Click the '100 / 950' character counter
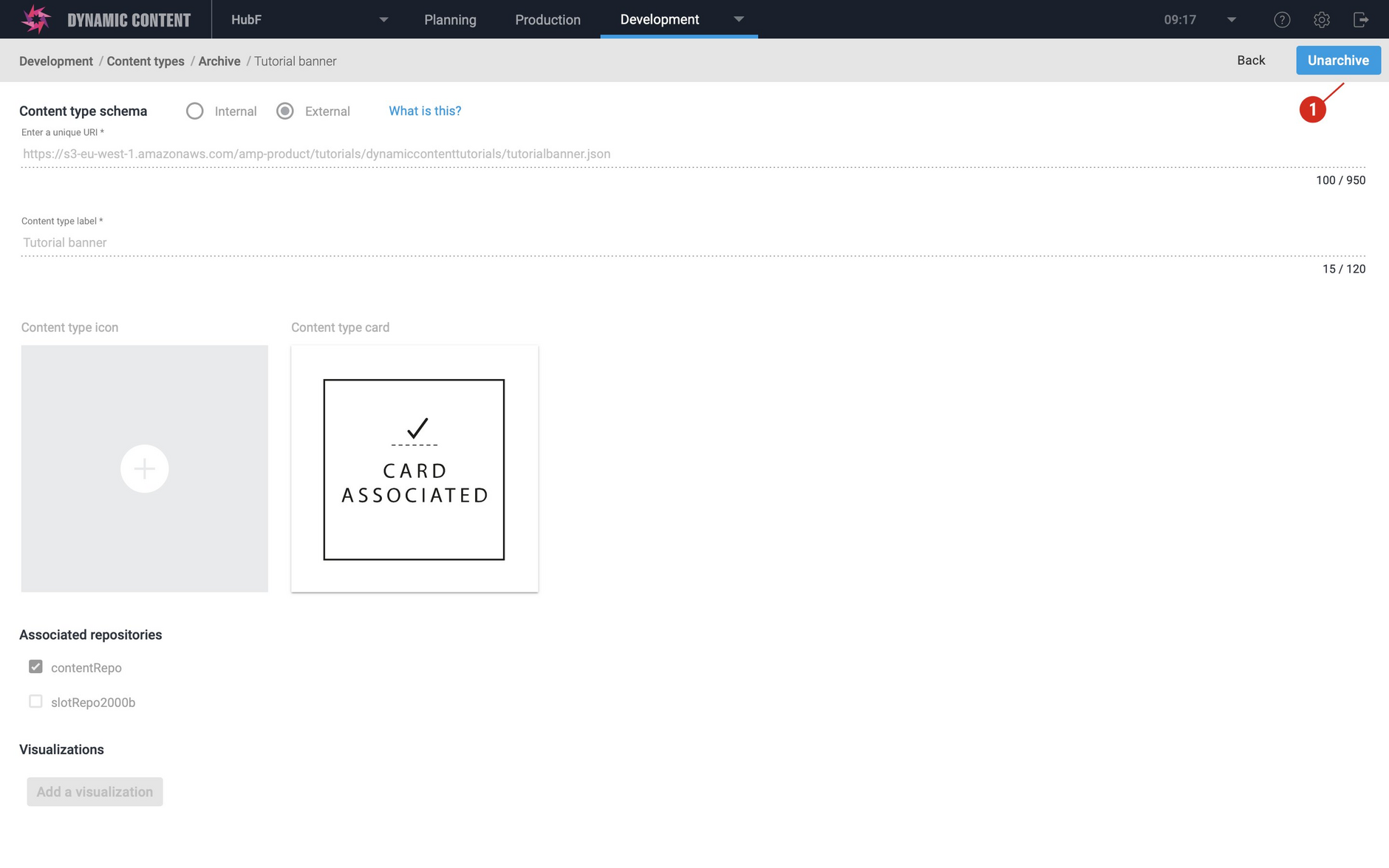 1340,180
